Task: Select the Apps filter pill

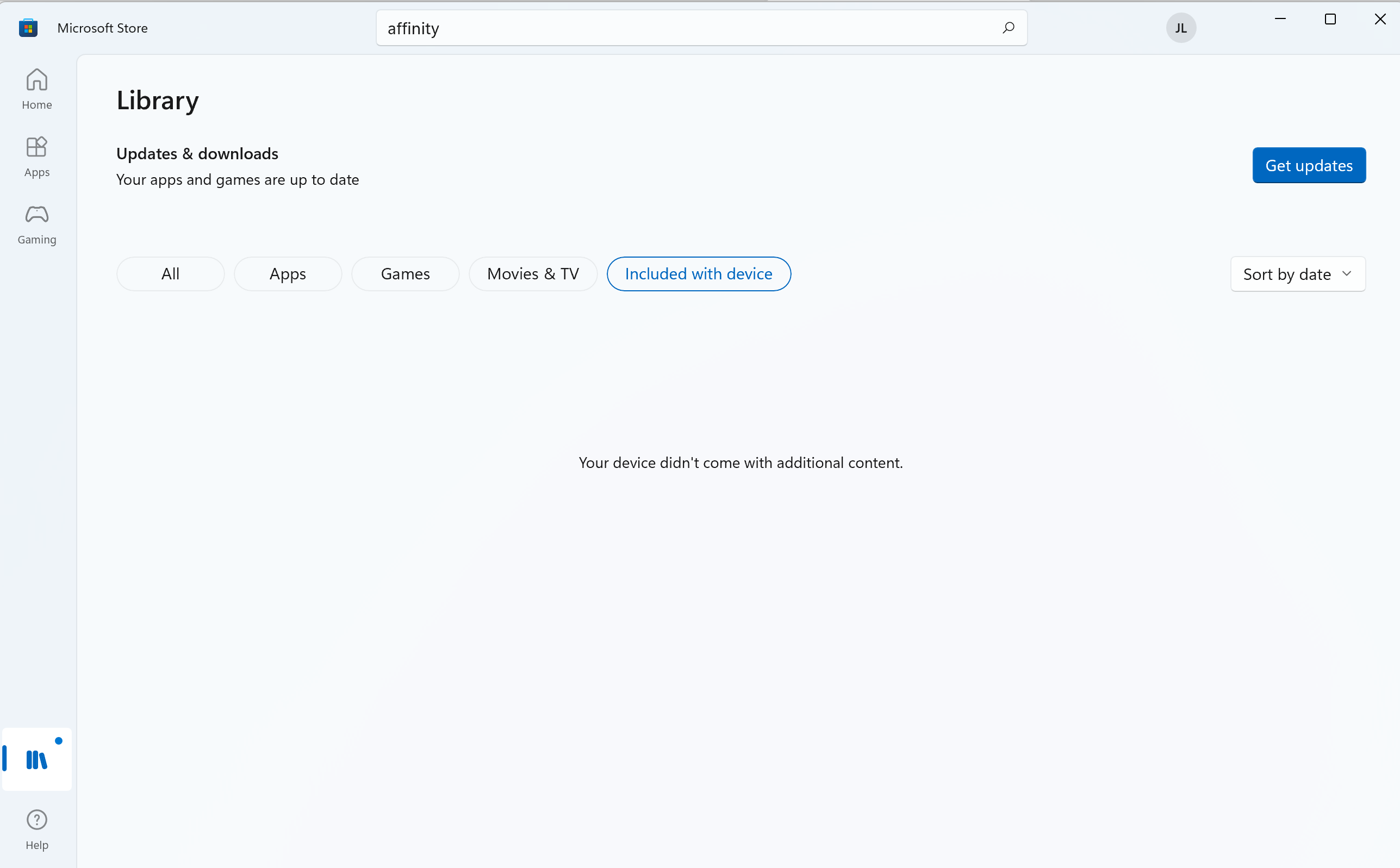Action: (x=288, y=274)
